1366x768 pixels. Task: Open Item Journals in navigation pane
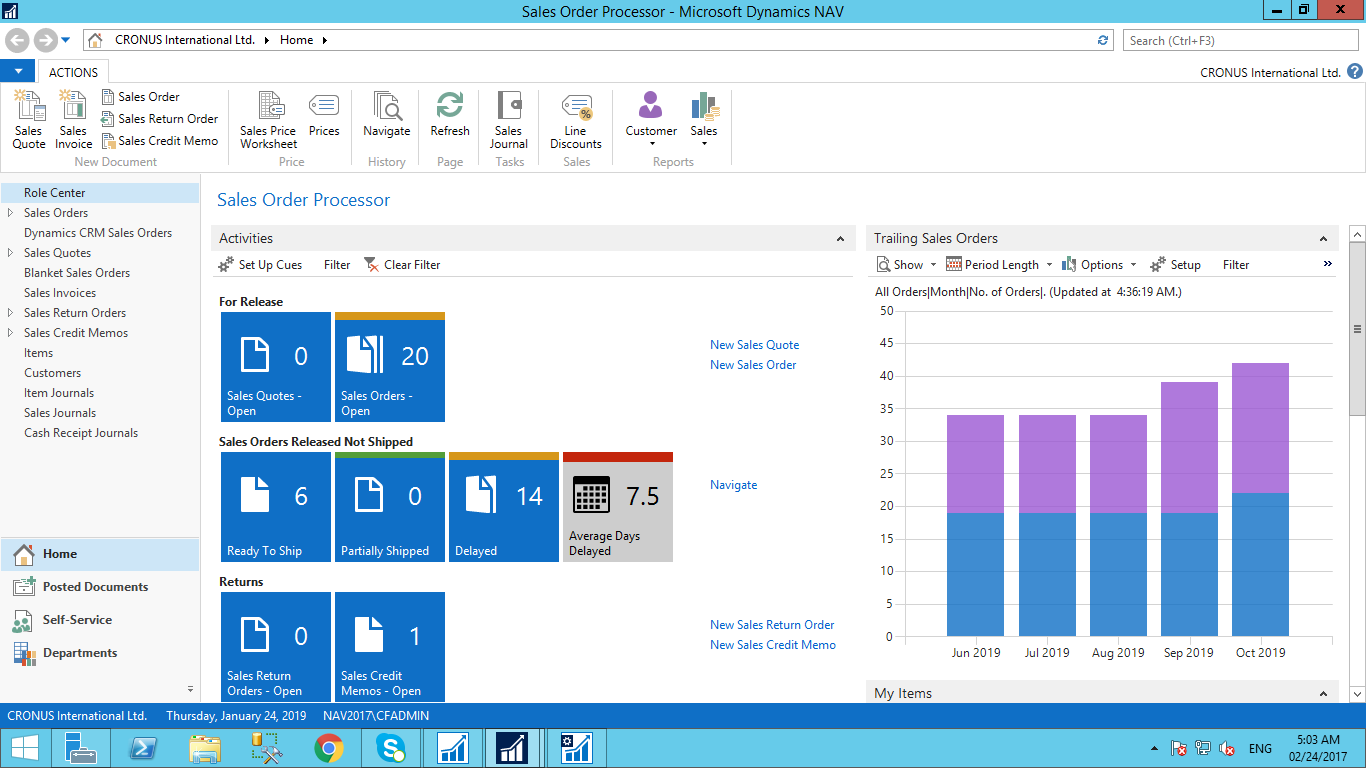59,393
